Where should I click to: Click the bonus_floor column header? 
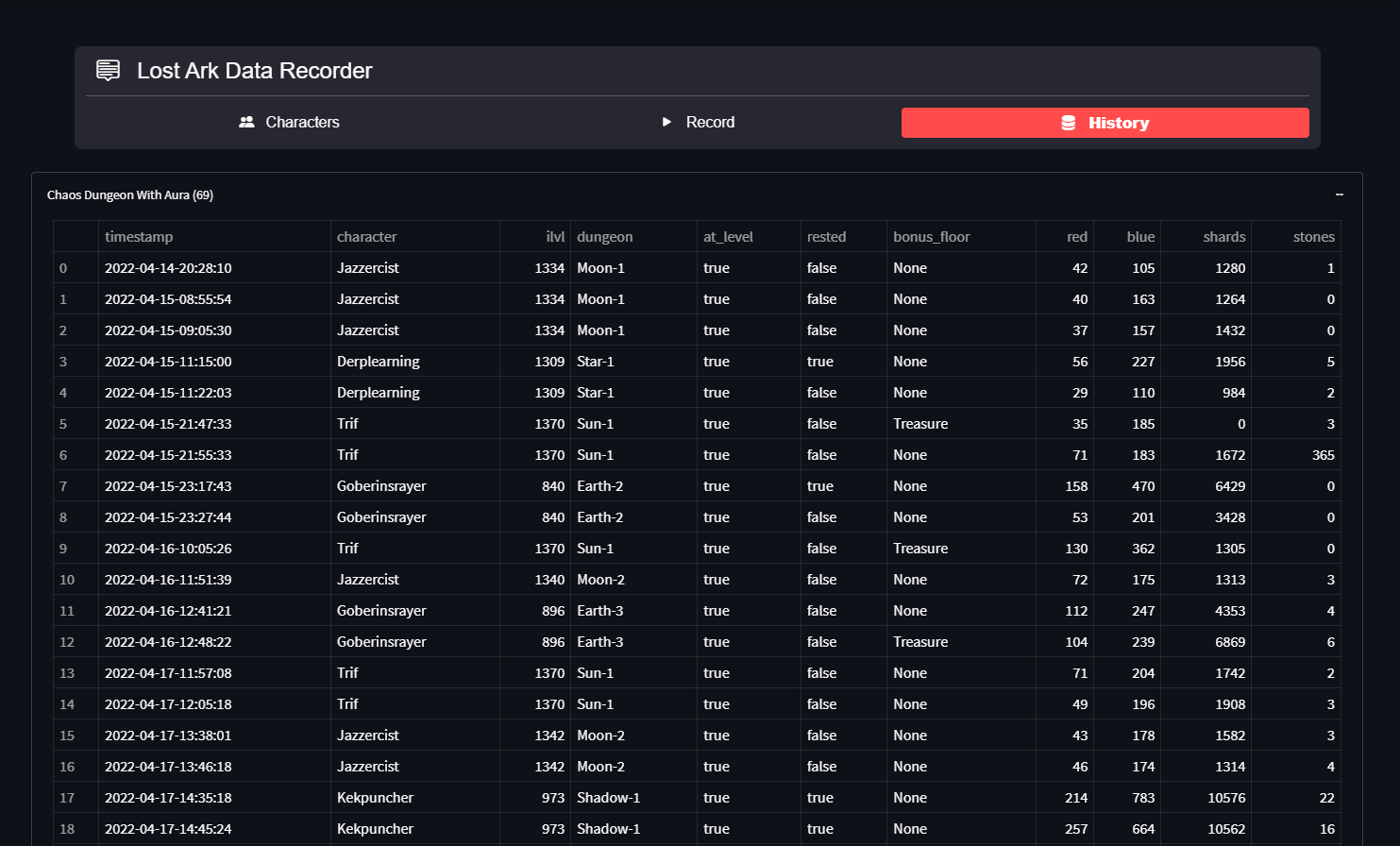coord(961,237)
